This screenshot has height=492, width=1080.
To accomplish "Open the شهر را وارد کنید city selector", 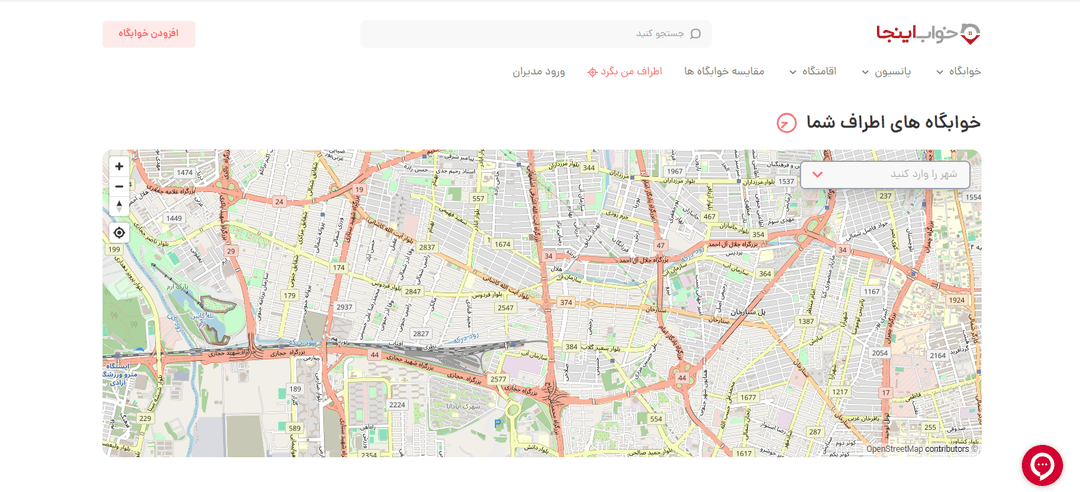I will point(885,174).
